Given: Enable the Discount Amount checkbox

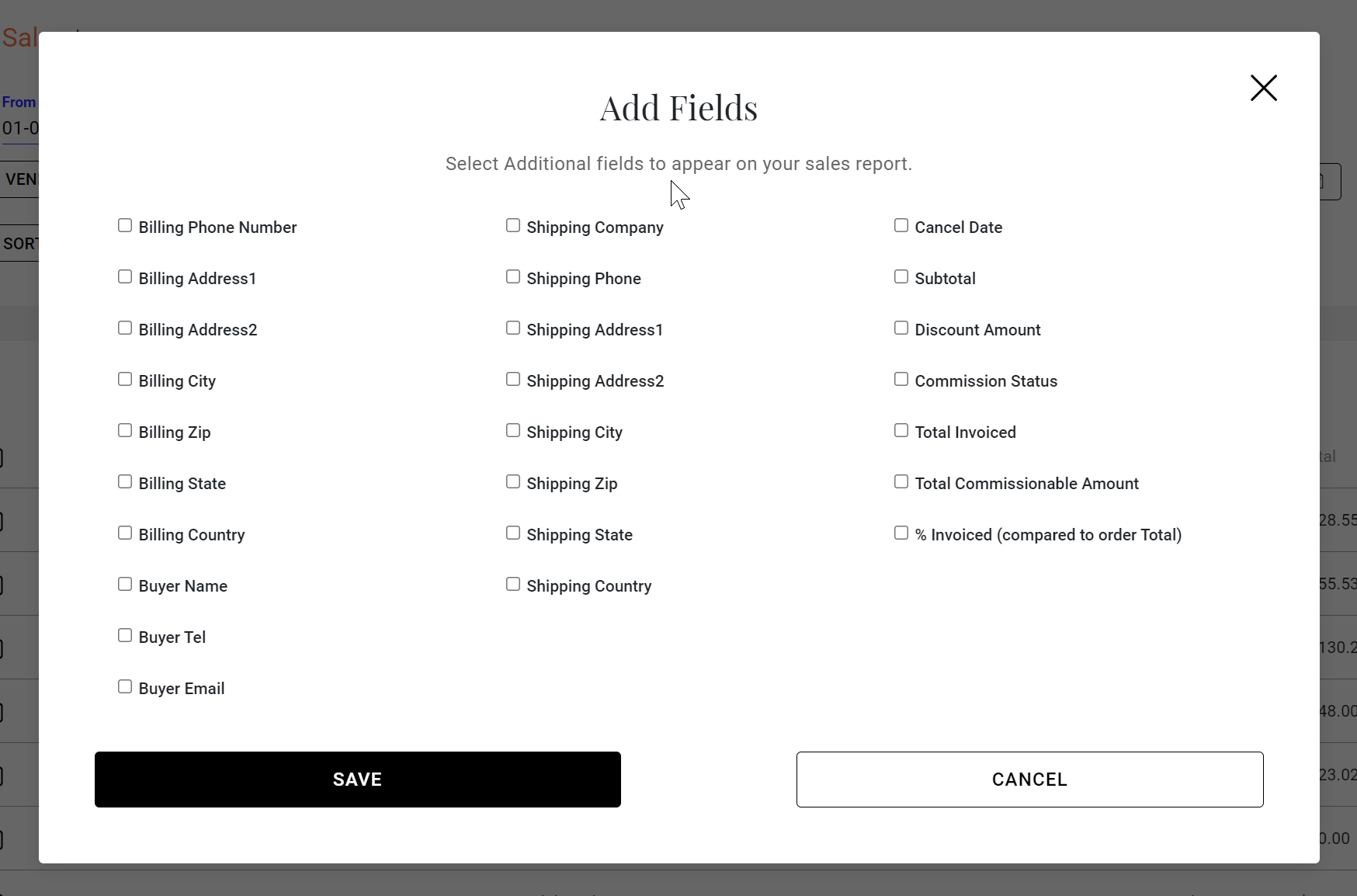Looking at the screenshot, I should pyautogui.click(x=901, y=328).
